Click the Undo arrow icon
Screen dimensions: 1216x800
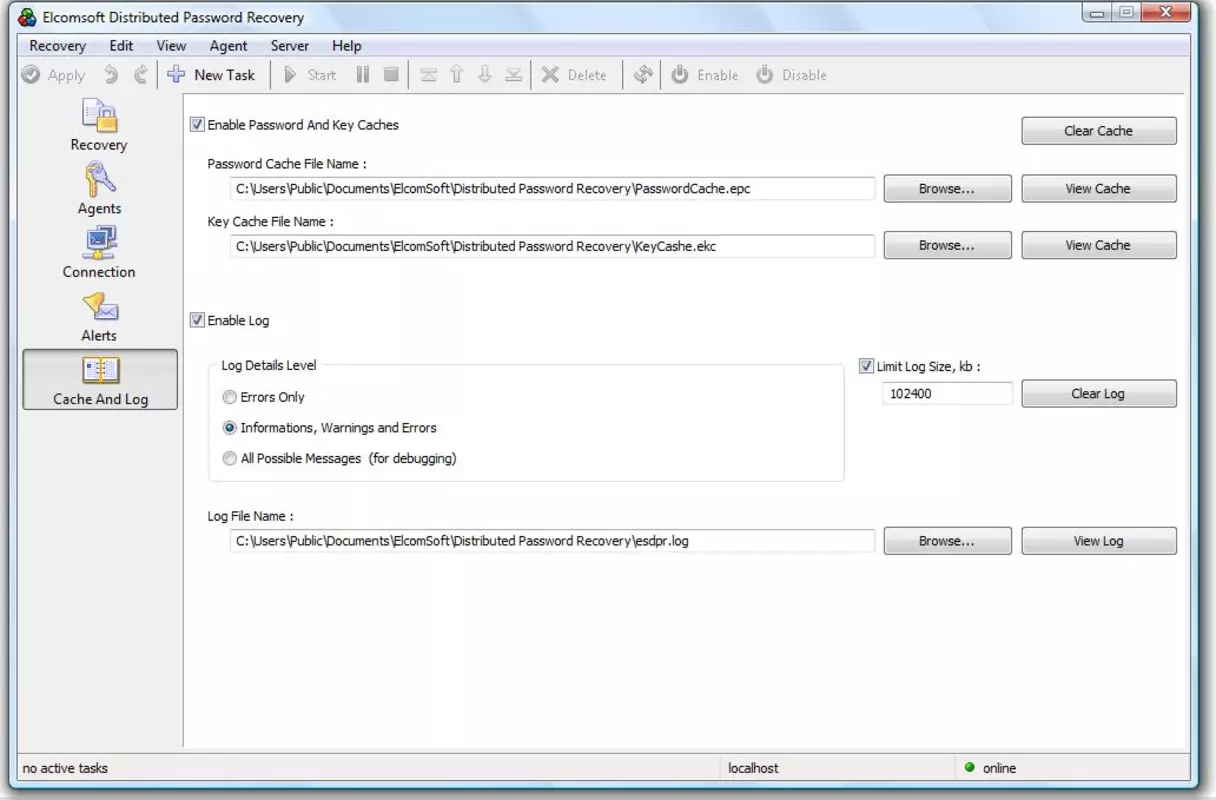click(111, 75)
